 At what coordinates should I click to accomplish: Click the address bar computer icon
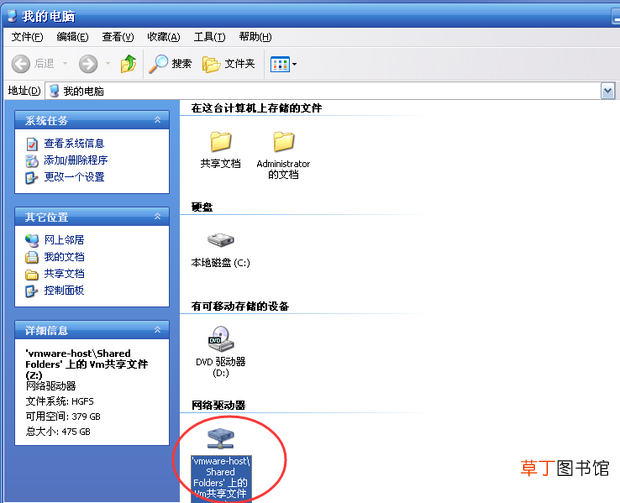pos(55,91)
